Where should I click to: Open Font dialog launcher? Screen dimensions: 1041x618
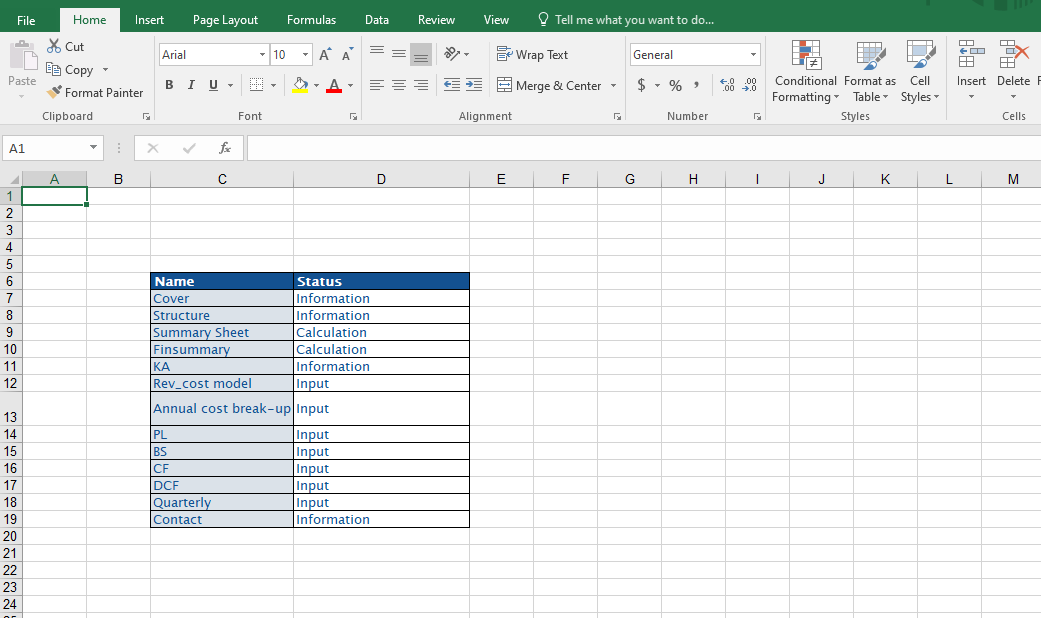click(x=353, y=116)
